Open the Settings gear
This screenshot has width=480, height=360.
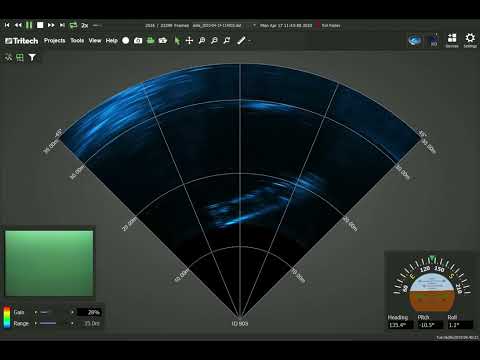(470, 40)
